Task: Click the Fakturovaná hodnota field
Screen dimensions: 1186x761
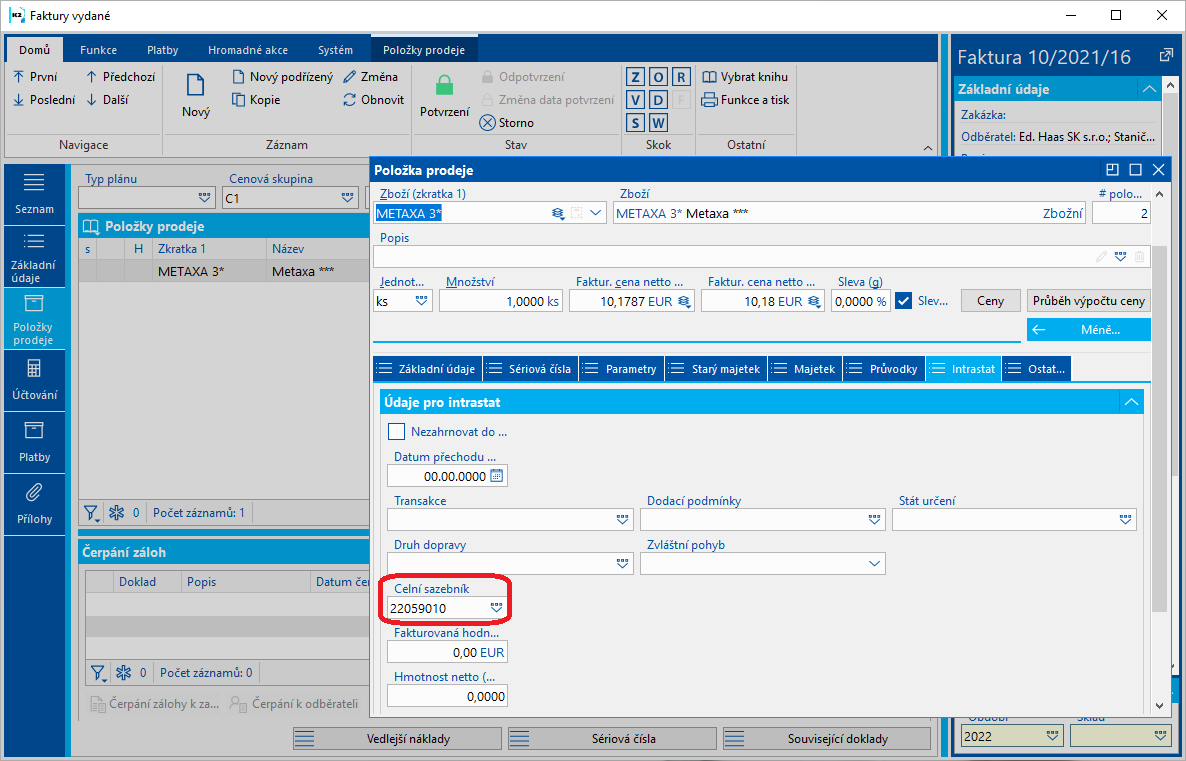Action: click(x=447, y=652)
